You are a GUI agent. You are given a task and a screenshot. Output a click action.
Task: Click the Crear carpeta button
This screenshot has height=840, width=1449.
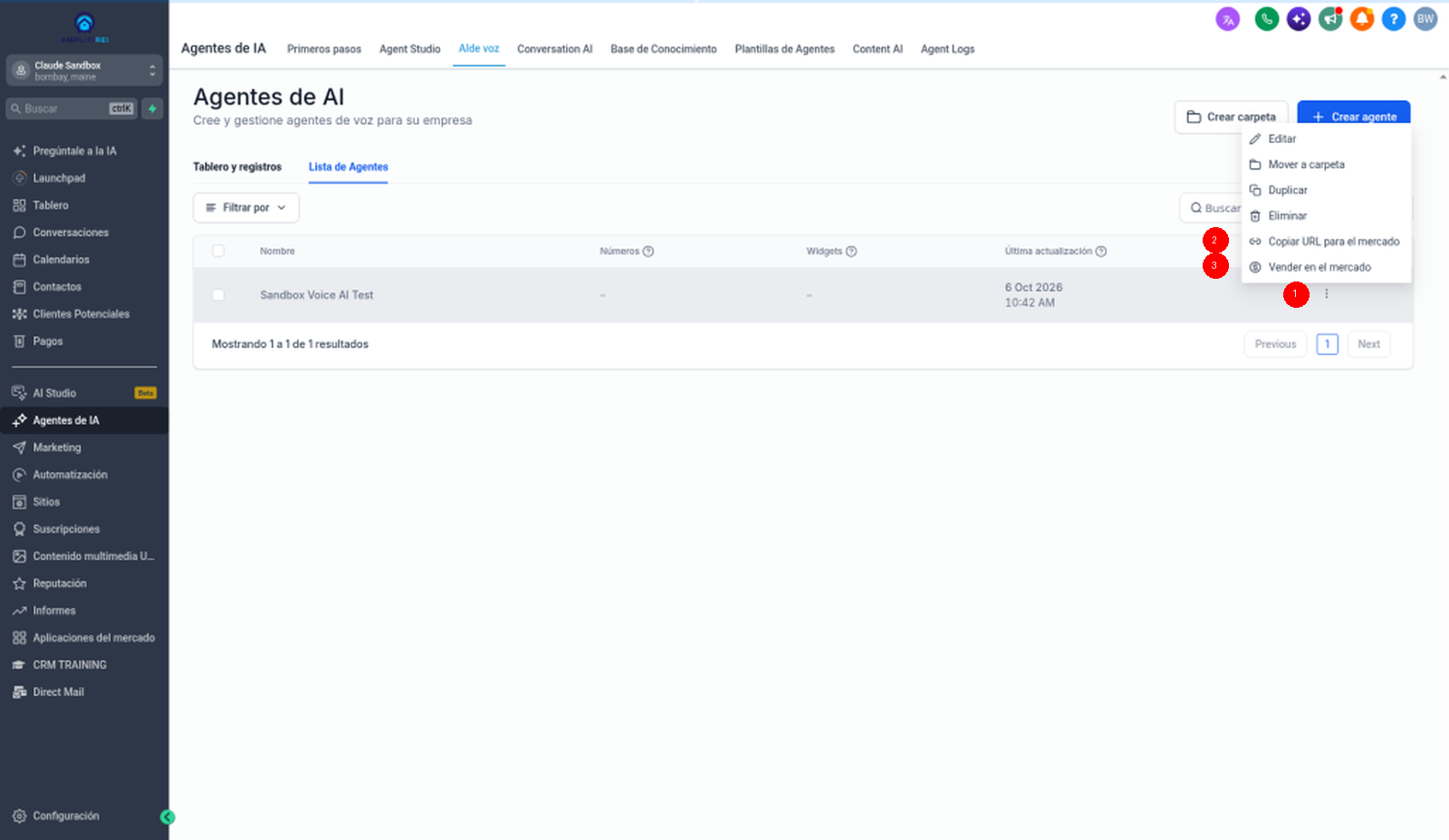(1231, 117)
